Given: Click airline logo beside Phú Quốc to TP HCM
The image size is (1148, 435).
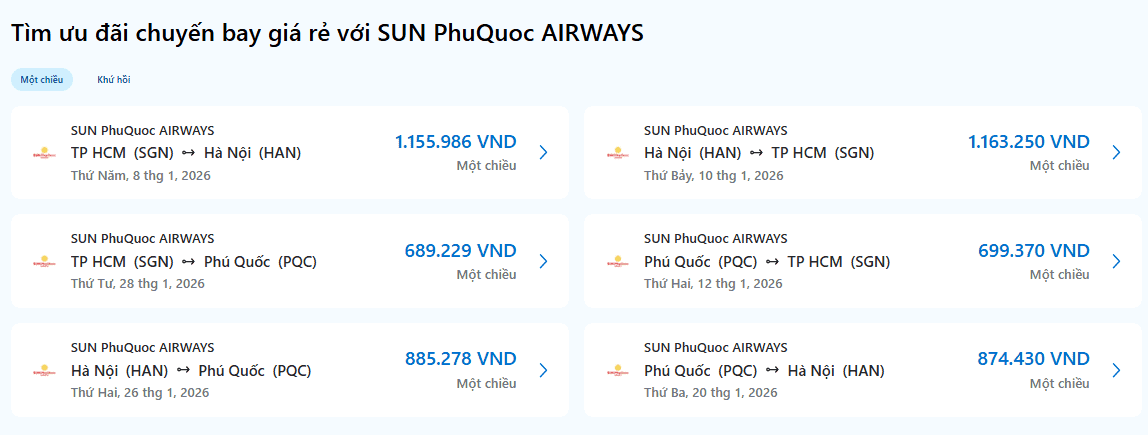Looking at the screenshot, I should tap(615, 262).
